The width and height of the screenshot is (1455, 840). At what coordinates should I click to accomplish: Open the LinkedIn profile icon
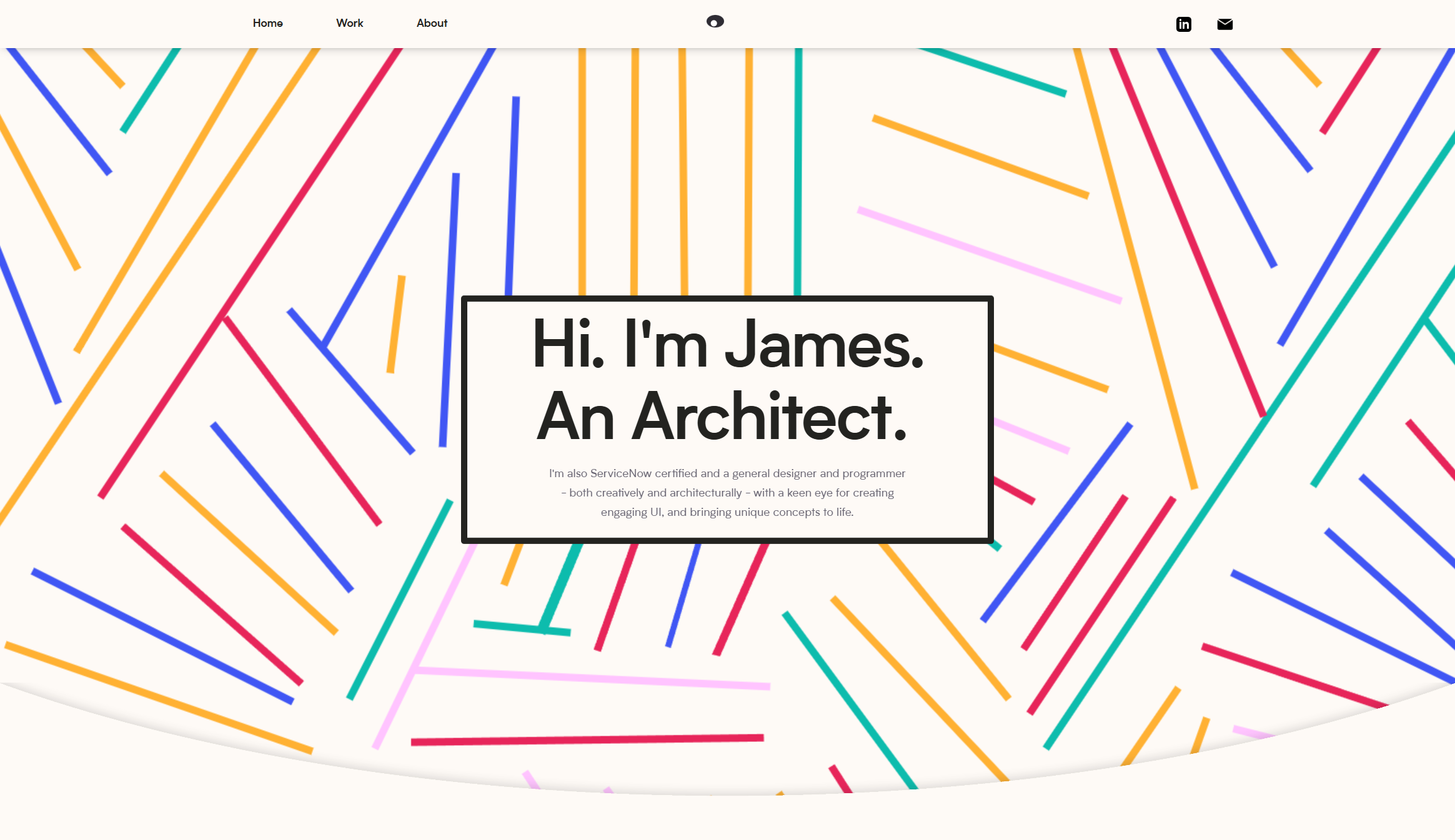(x=1183, y=24)
